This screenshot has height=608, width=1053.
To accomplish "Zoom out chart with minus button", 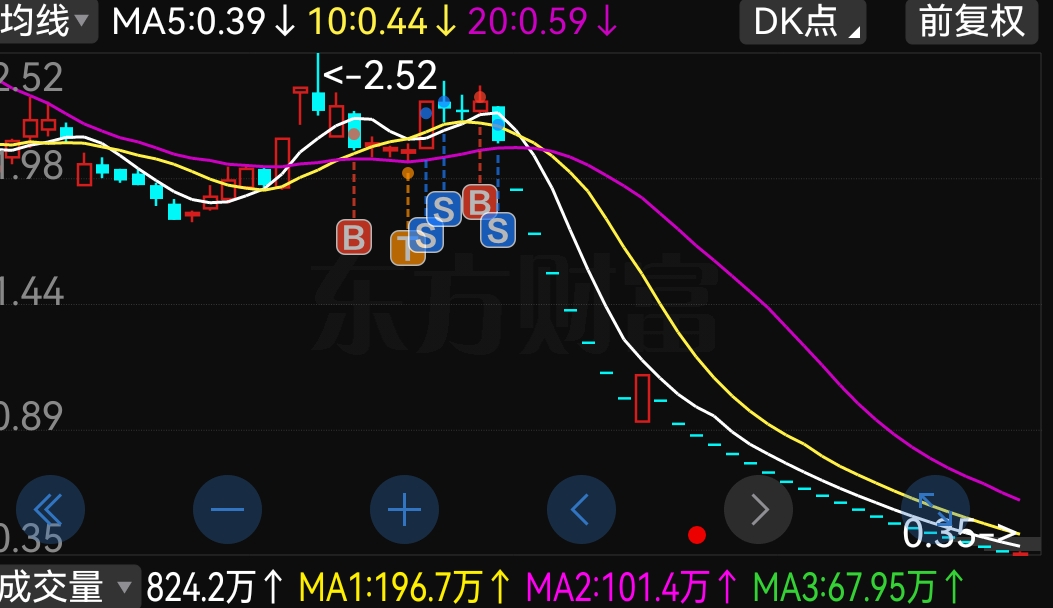I will coord(227,510).
